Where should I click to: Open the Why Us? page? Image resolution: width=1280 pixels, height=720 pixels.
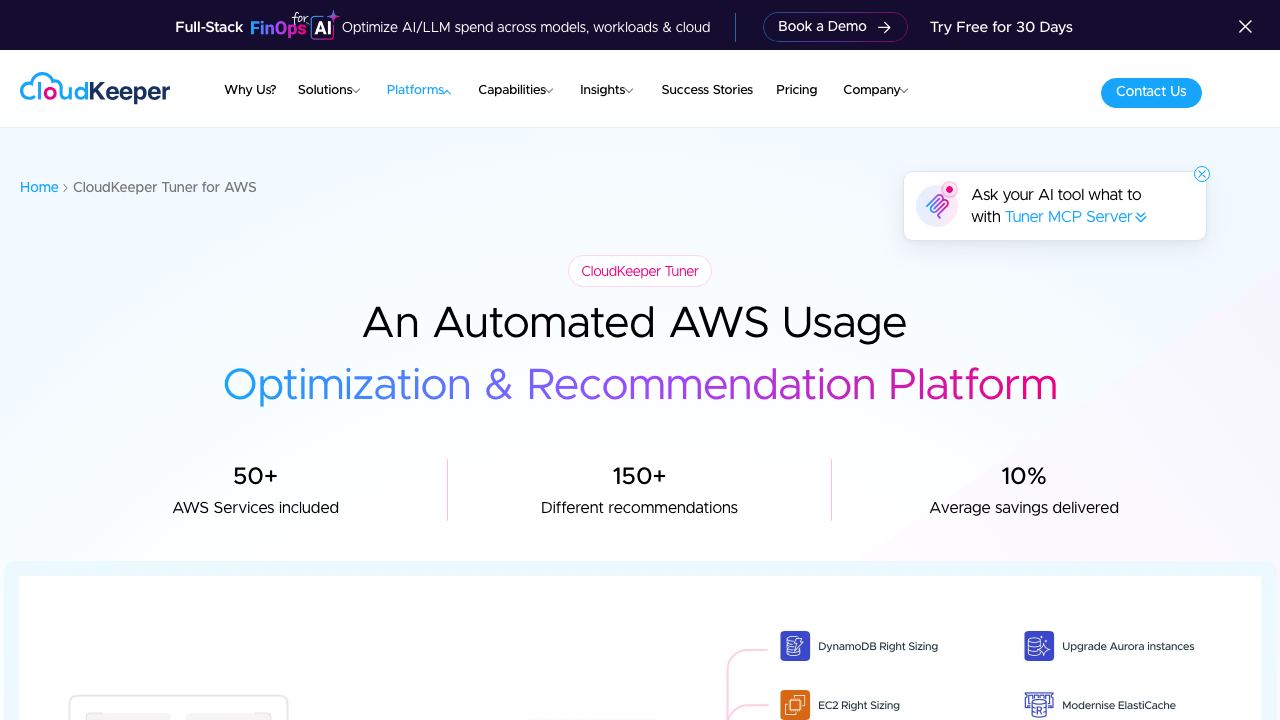point(250,90)
